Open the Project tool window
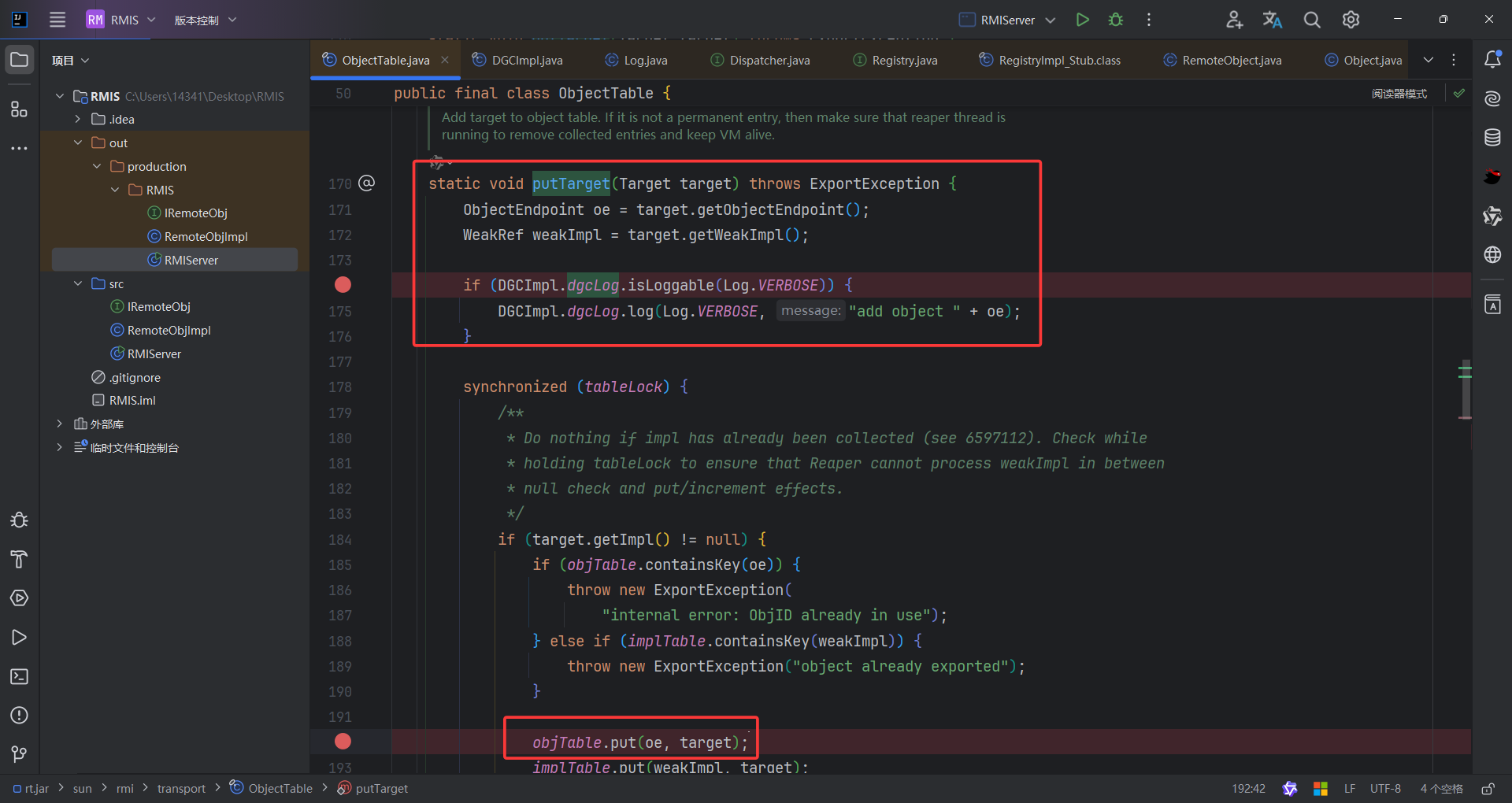Screen dimensions: 1512x803 (19, 60)
